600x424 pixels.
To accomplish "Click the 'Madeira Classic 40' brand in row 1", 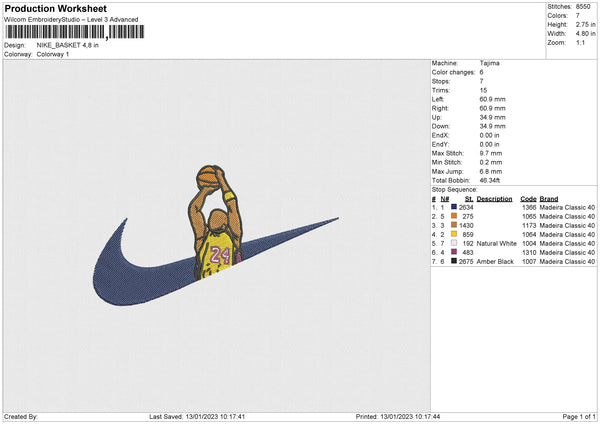I will tap(567, 207).
